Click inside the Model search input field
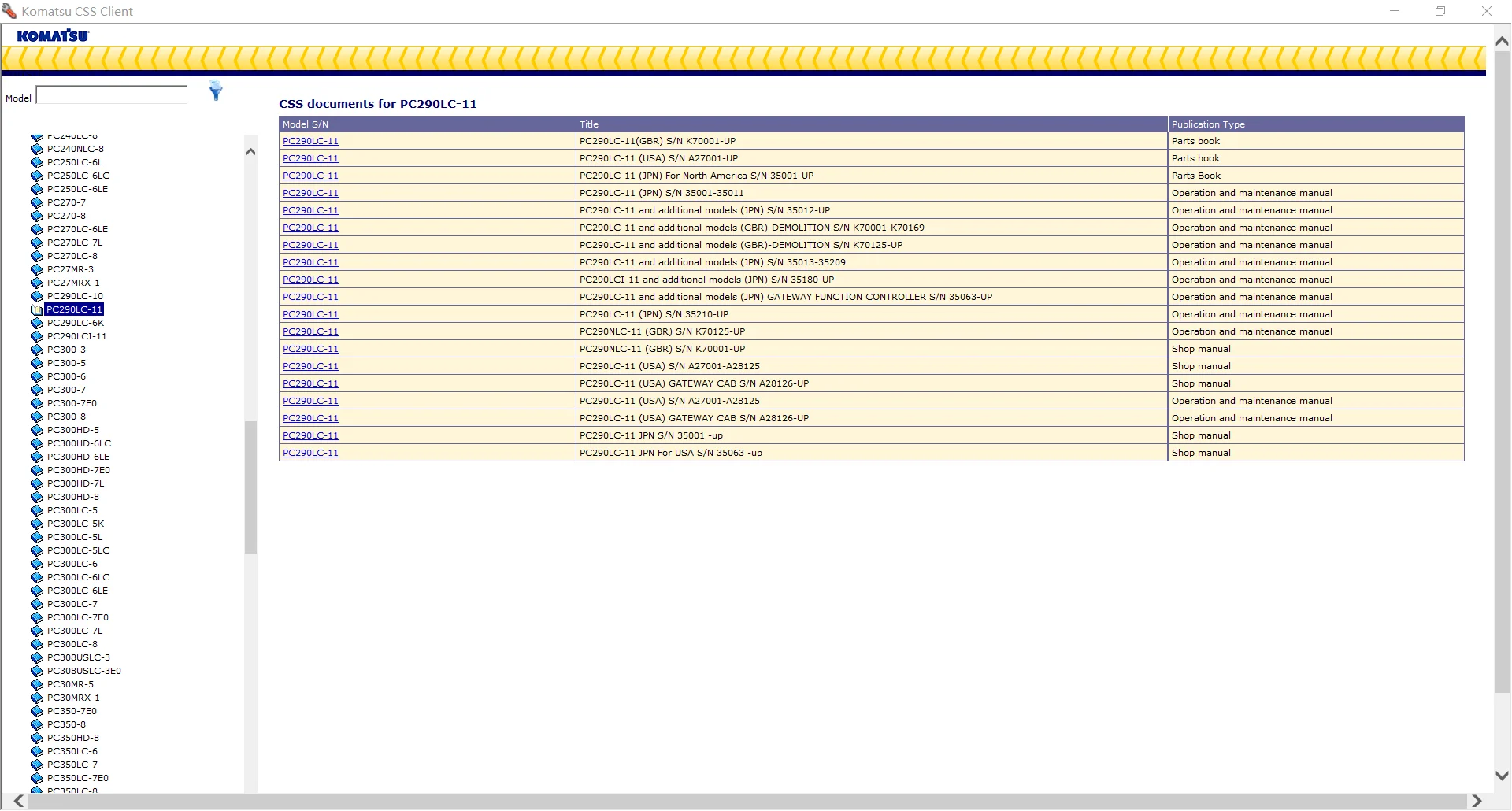 (x=112, y=95)
